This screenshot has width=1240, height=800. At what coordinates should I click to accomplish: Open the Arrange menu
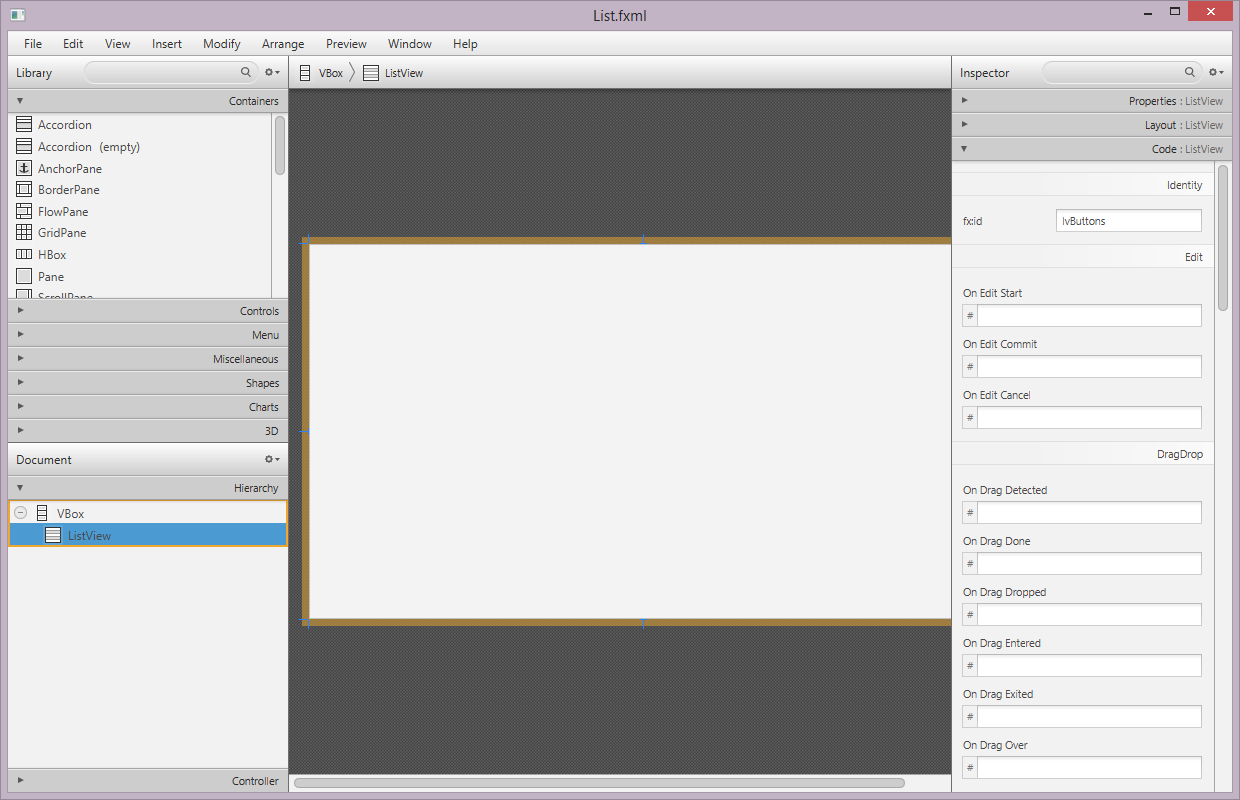click(x=283, y=44)
